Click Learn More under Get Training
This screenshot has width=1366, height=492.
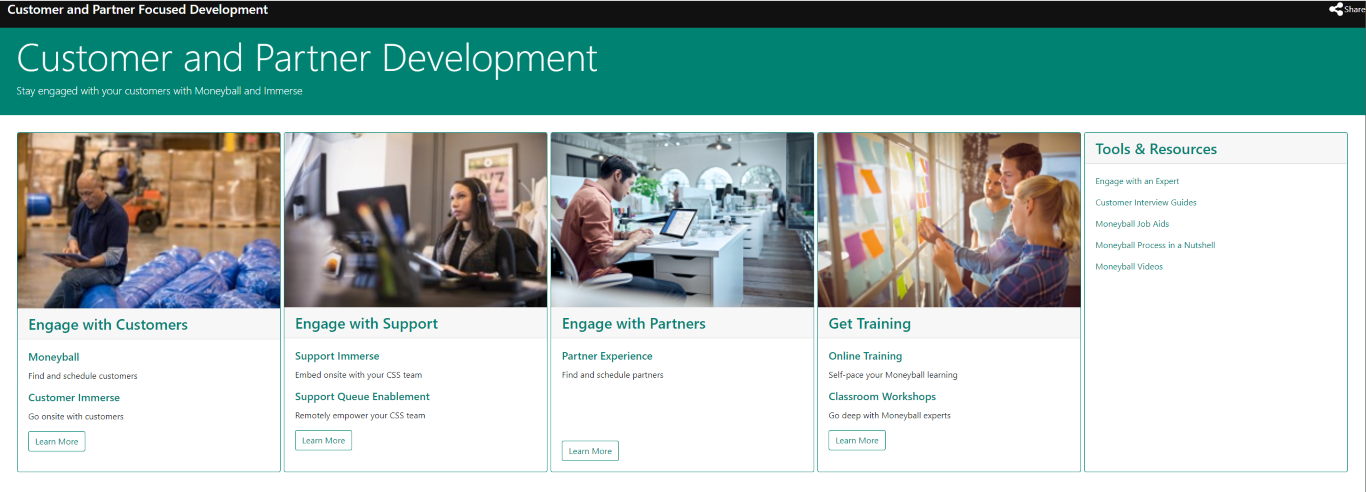click(857, 441)
